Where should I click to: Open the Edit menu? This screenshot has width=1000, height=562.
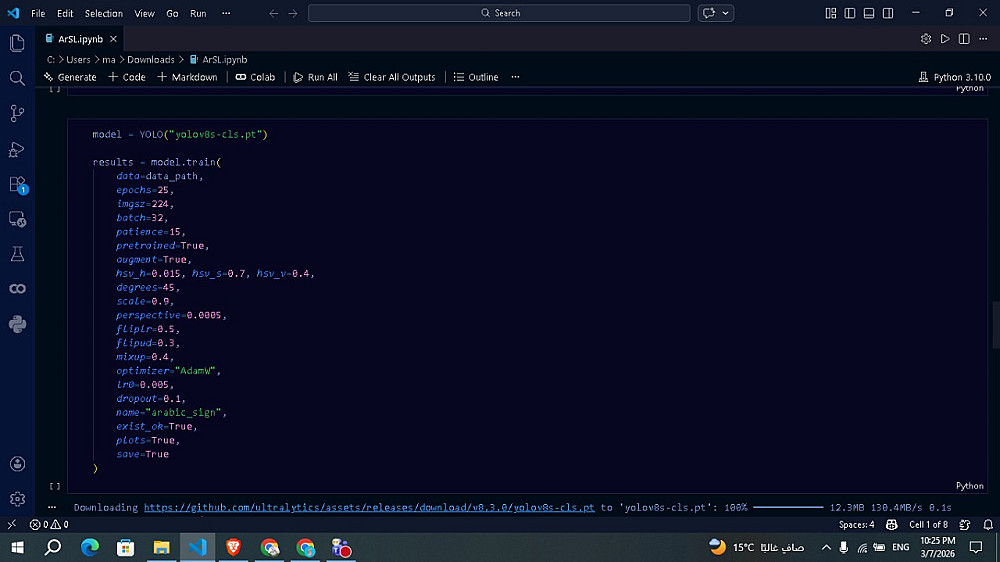pos(65,13)
